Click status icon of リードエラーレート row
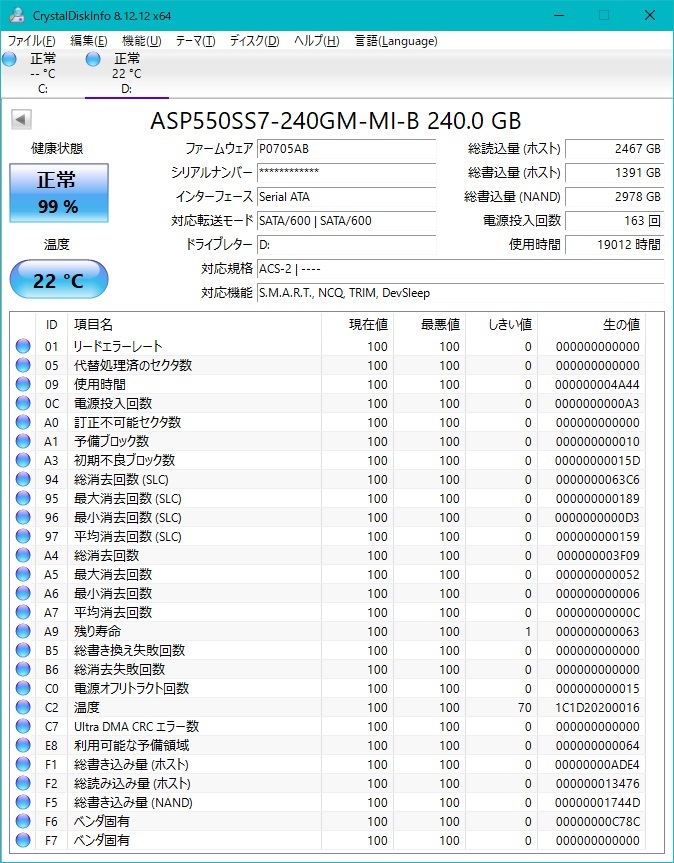 point(23,346)
